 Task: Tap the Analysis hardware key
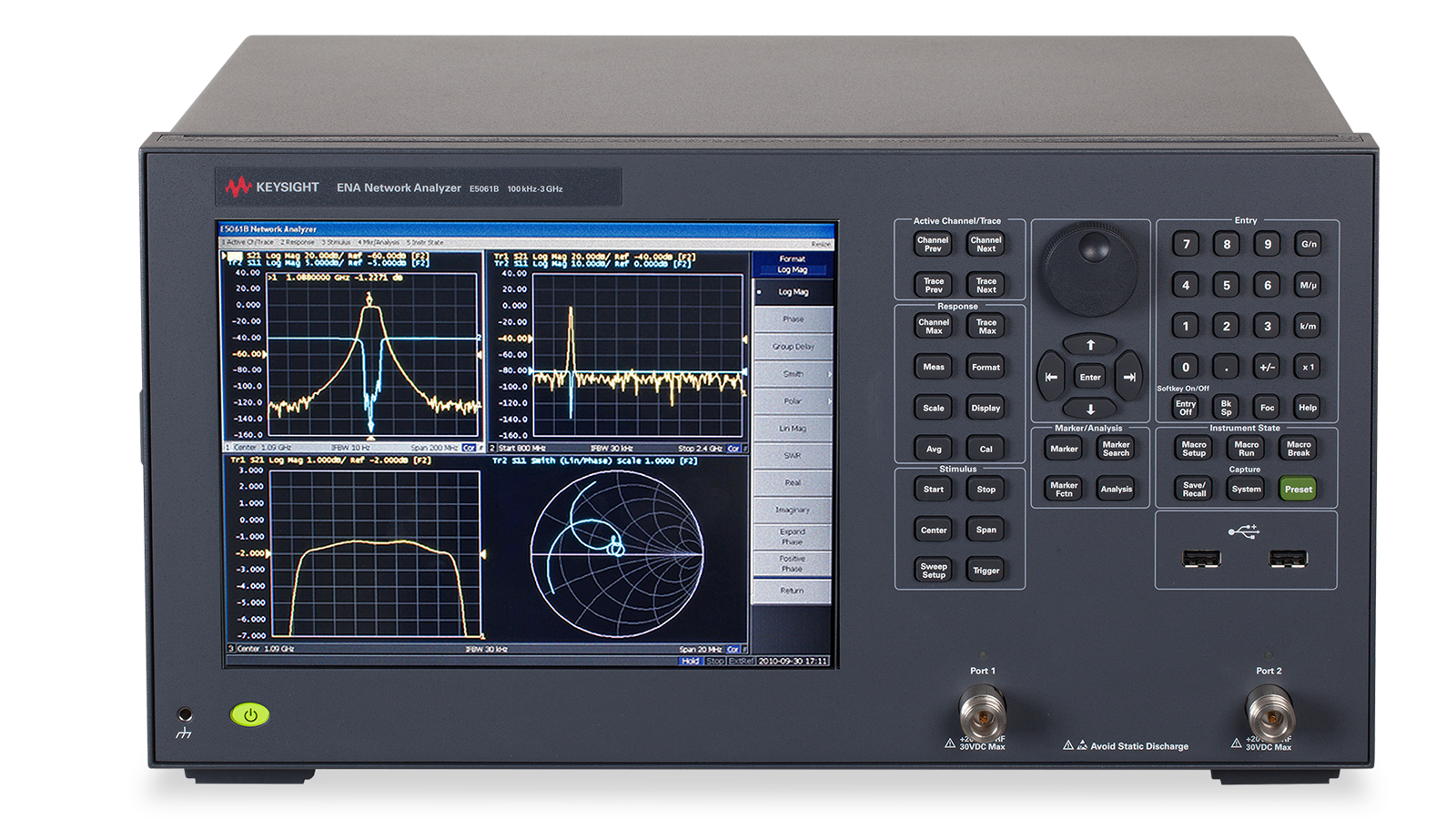[1116, 489]
